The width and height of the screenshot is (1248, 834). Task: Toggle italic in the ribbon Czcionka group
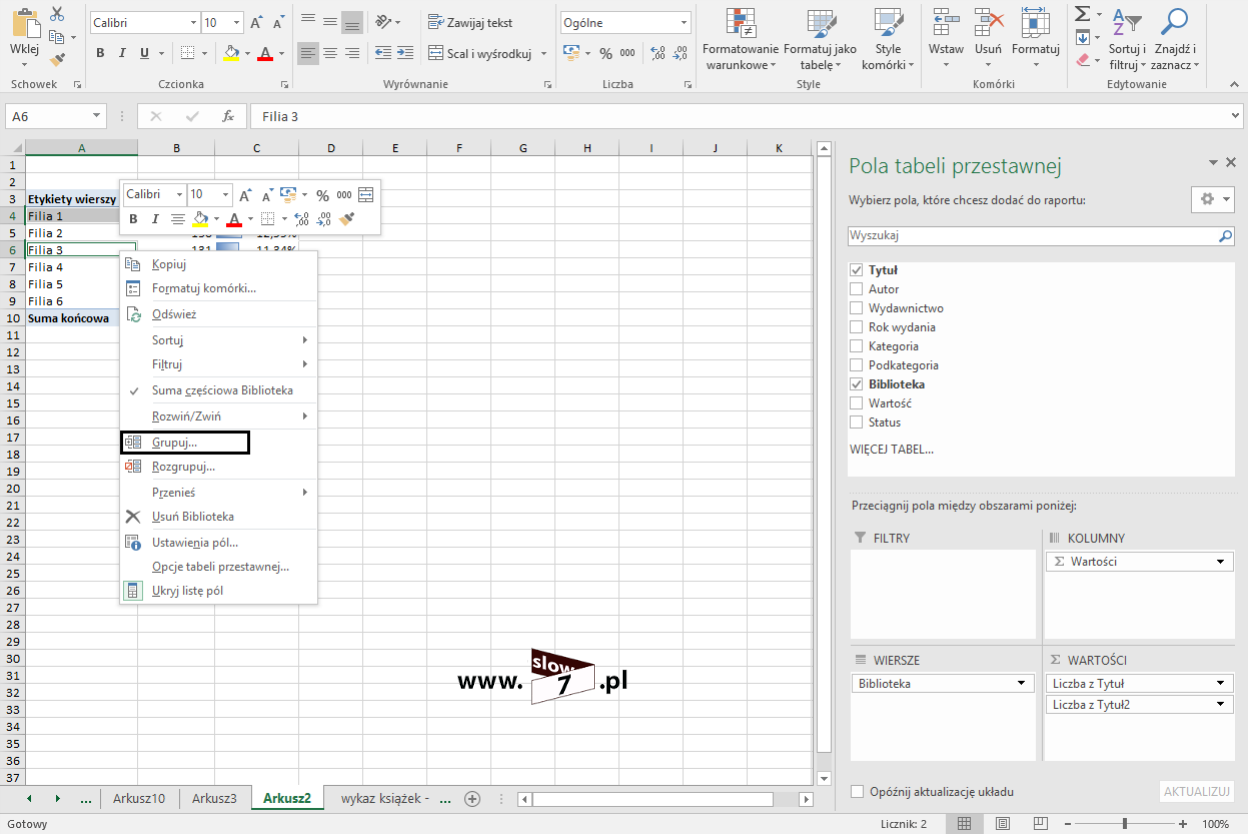(122, 53)
